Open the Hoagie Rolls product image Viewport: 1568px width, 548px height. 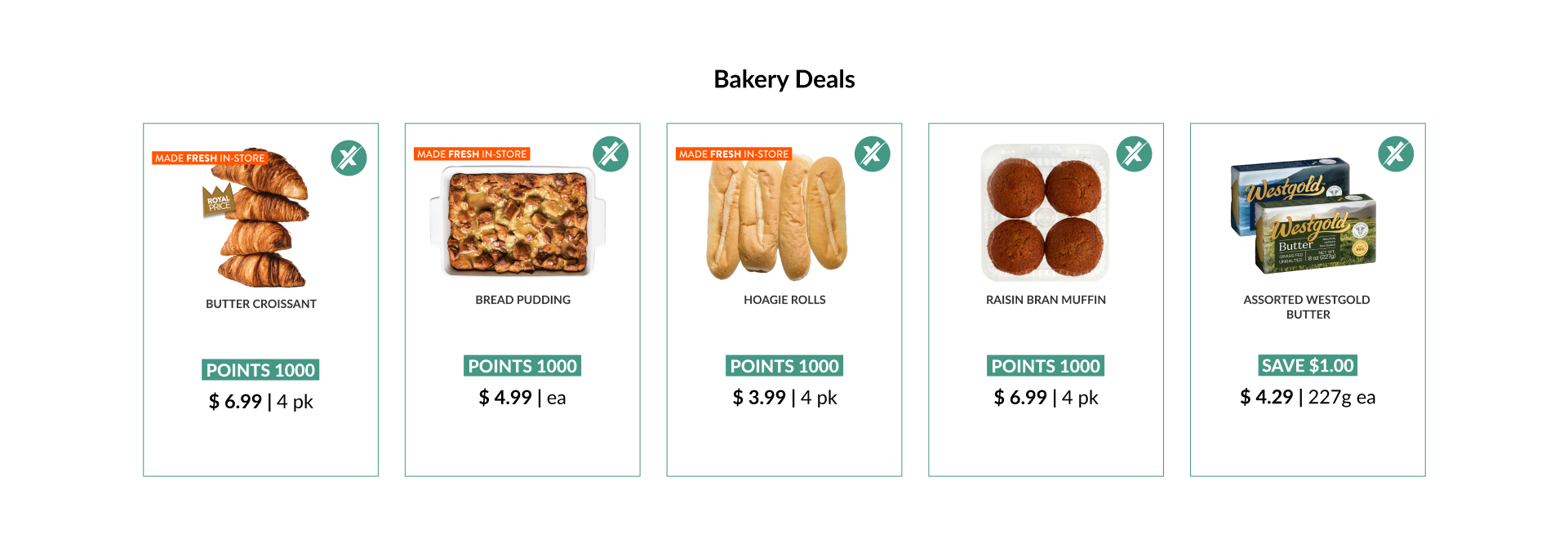coord(777,218)
